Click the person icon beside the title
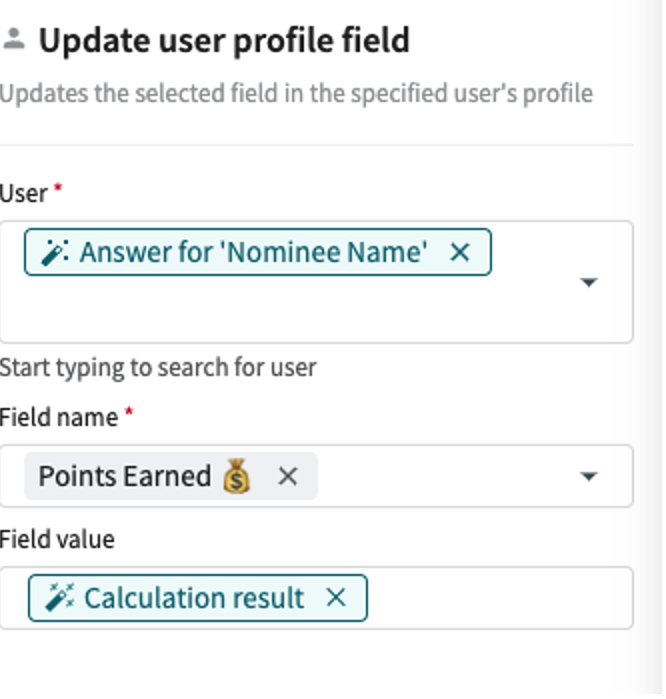The width and height of the screenshot is (666, 699). (x=13, y=41)
